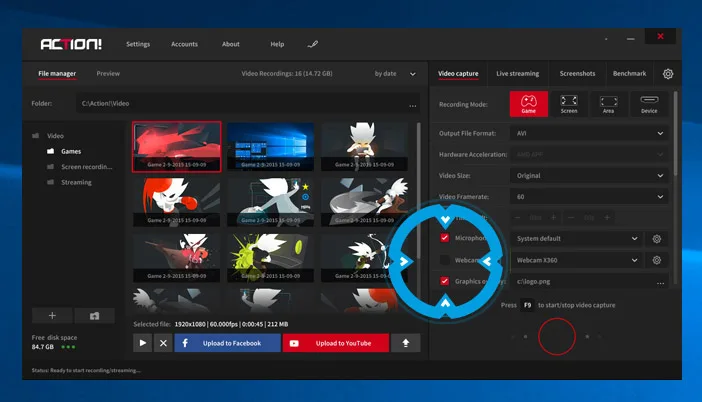Open the tool icon beside Help
The width and height of the screenshot is (702, 402).
tap(313, 44)
